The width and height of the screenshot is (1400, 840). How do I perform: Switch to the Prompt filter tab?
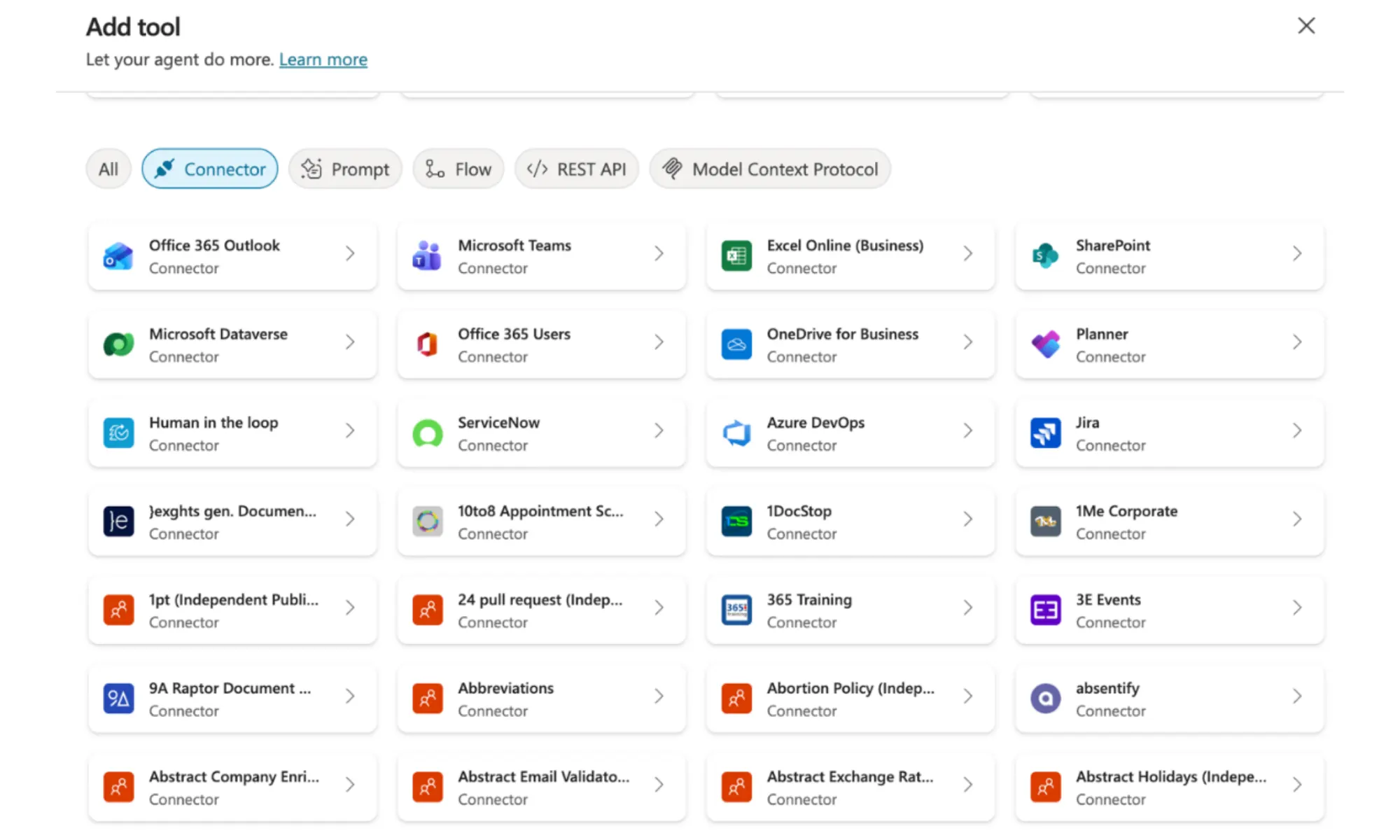click(345, 169)
